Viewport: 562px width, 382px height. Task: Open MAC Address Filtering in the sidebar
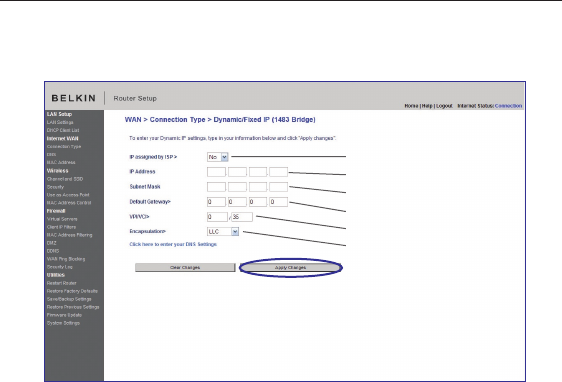point(70,235)
